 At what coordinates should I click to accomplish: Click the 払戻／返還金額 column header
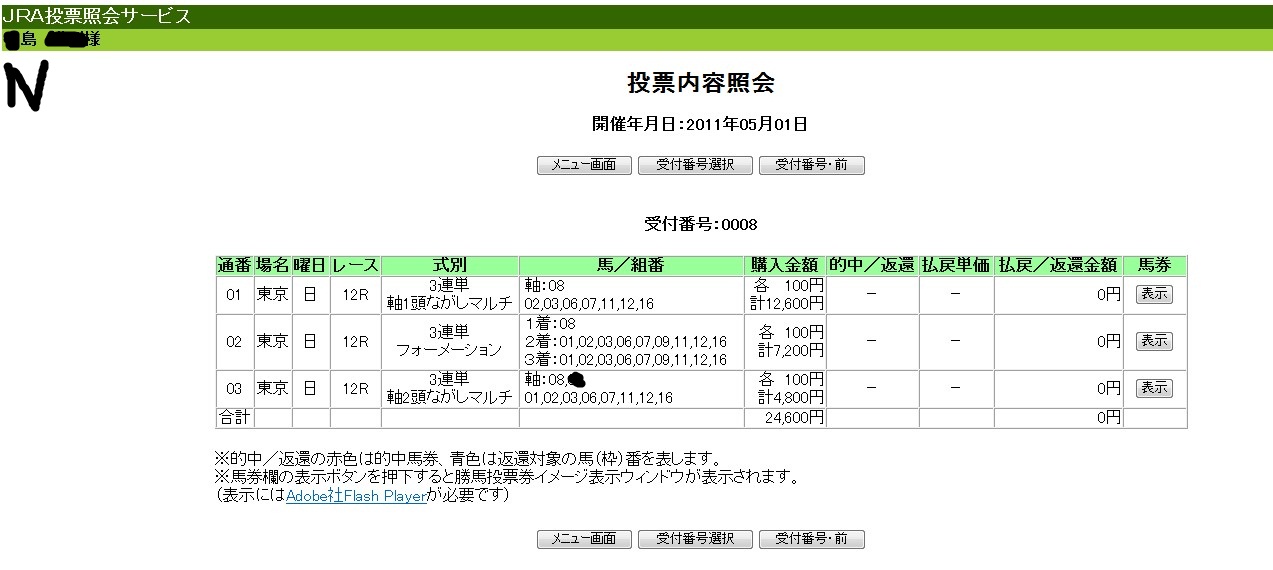(x=1058, y=266)
